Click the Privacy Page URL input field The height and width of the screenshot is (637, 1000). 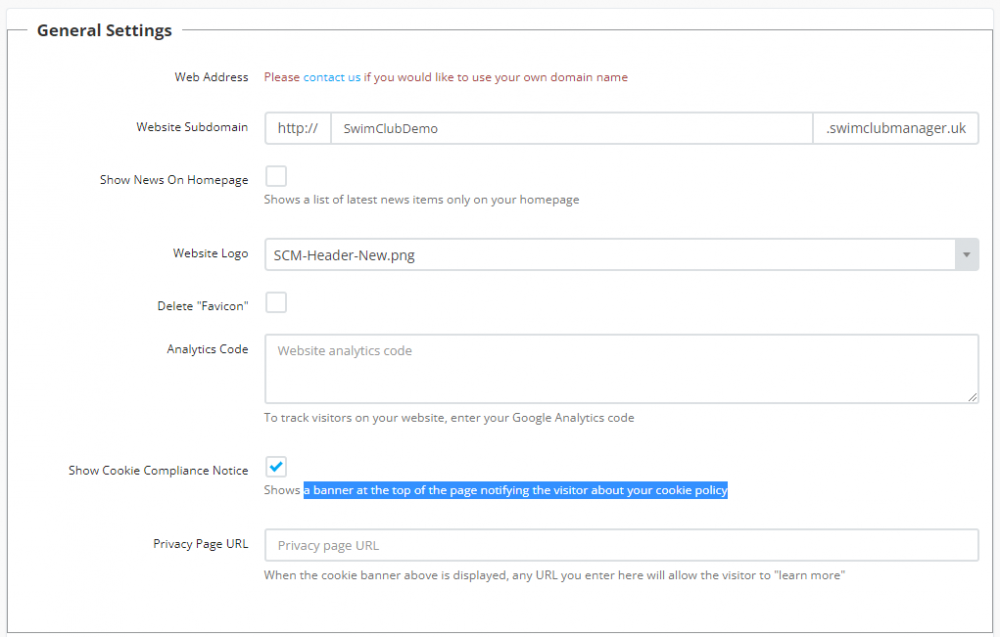pyautogui.click(x=620, y=545)
